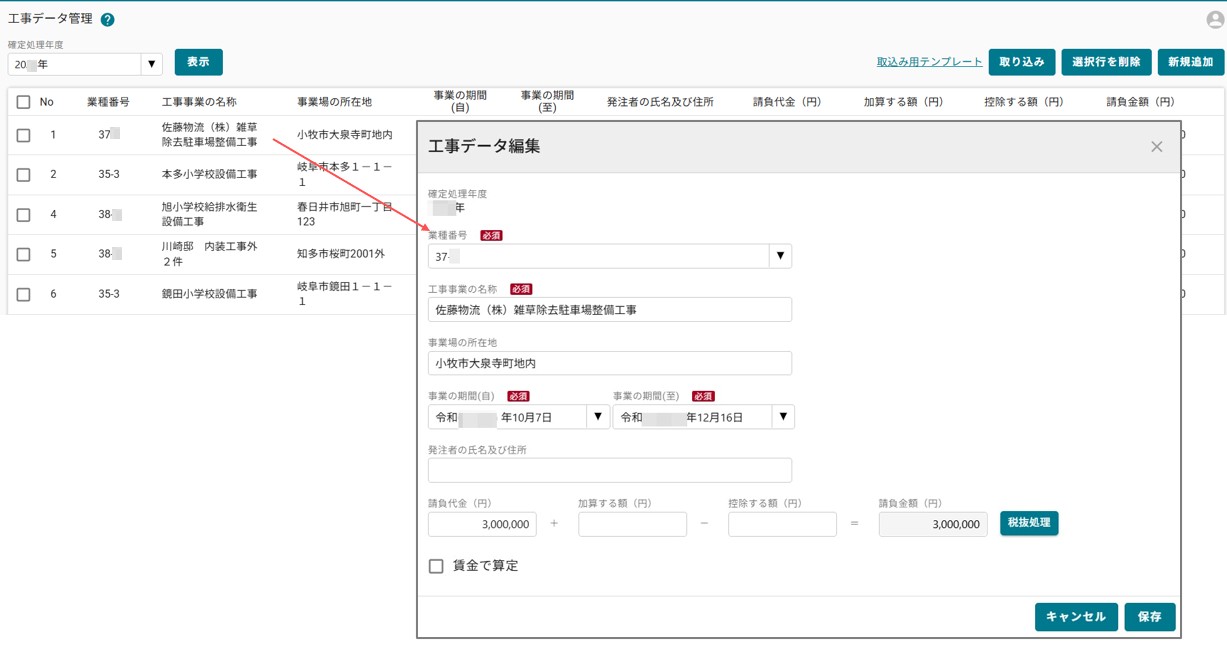1227x646 pixels.
Task: Open the help question mark icon
Action: coord(108,19)
